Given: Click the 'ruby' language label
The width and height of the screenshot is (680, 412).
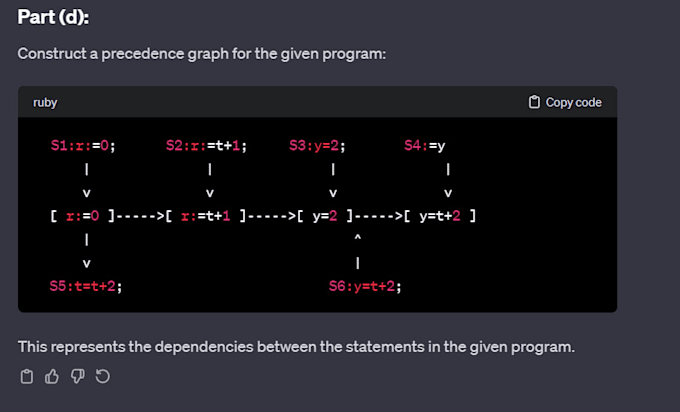Looking at the screenshot, I should 45,102.
